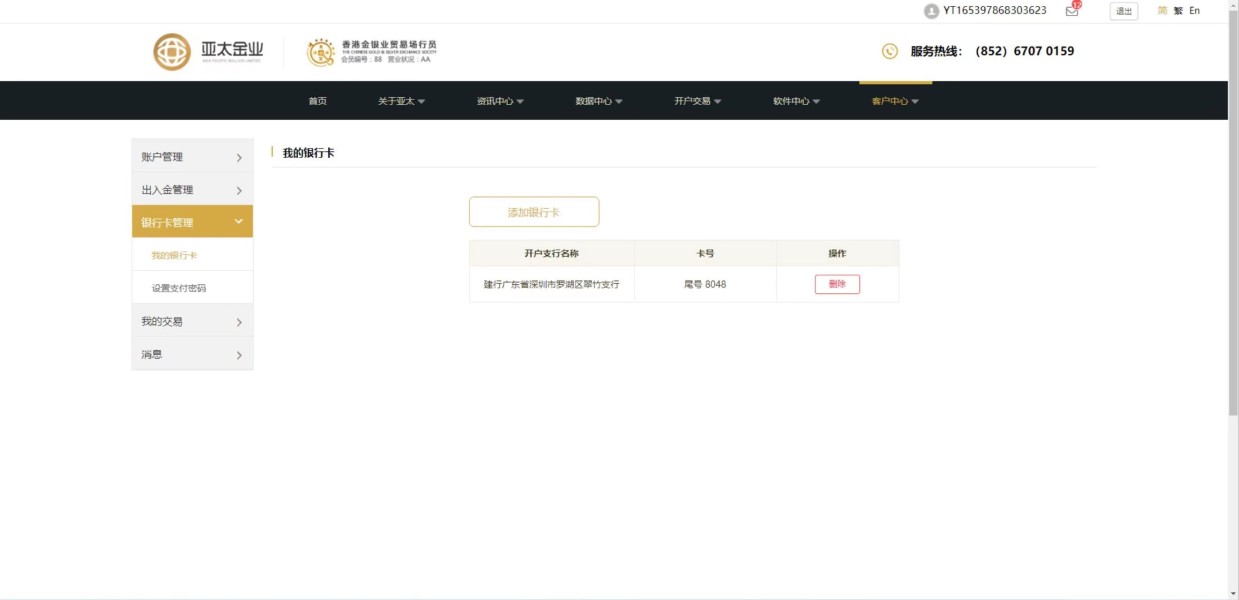Expand the 资讯中心 dropdown menu
Viewport: 1239px width, 600px height.
(500, 101)
